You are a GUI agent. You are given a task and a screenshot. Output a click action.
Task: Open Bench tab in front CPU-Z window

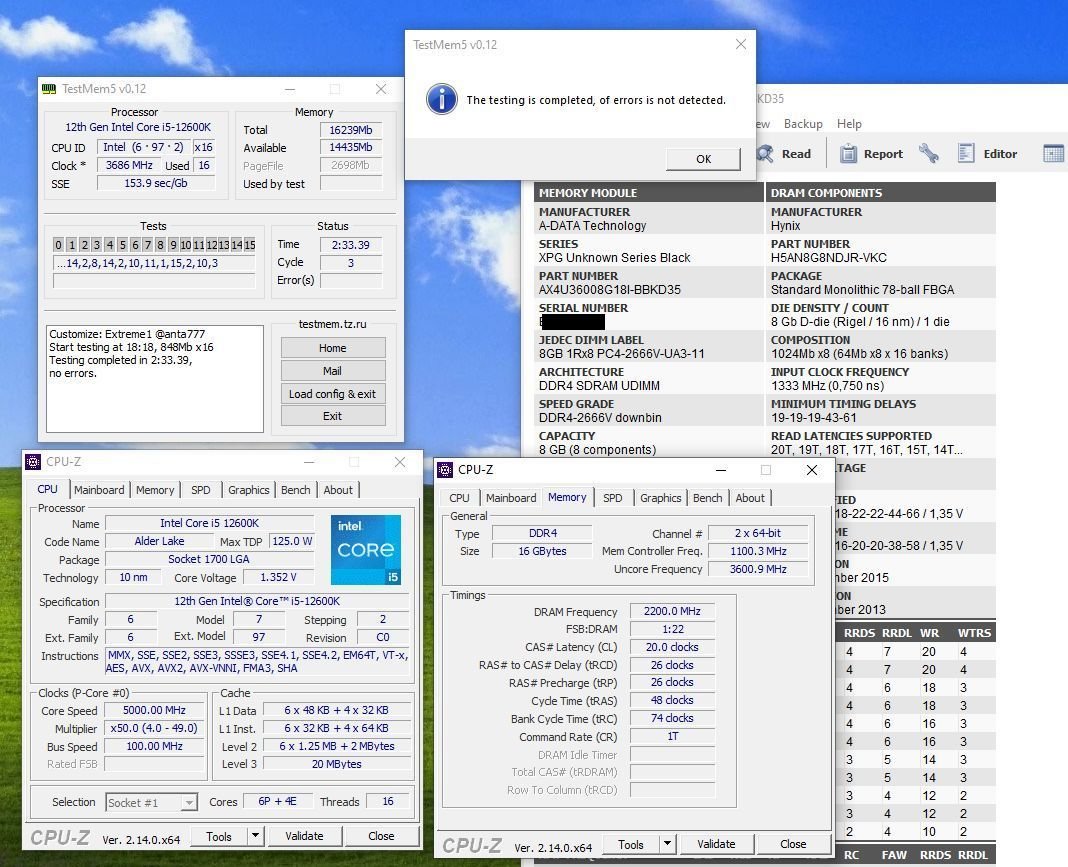(x=708, y=498)
